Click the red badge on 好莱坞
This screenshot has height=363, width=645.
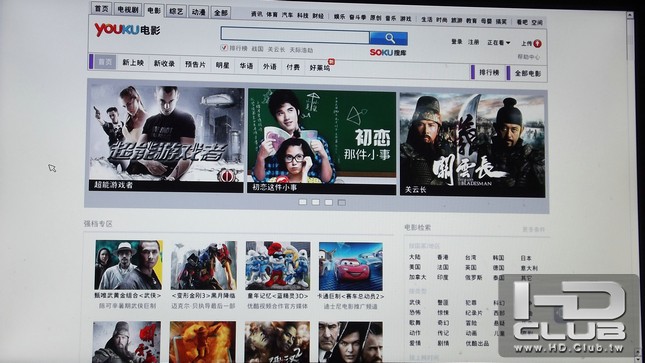click(x=331, y=62)
